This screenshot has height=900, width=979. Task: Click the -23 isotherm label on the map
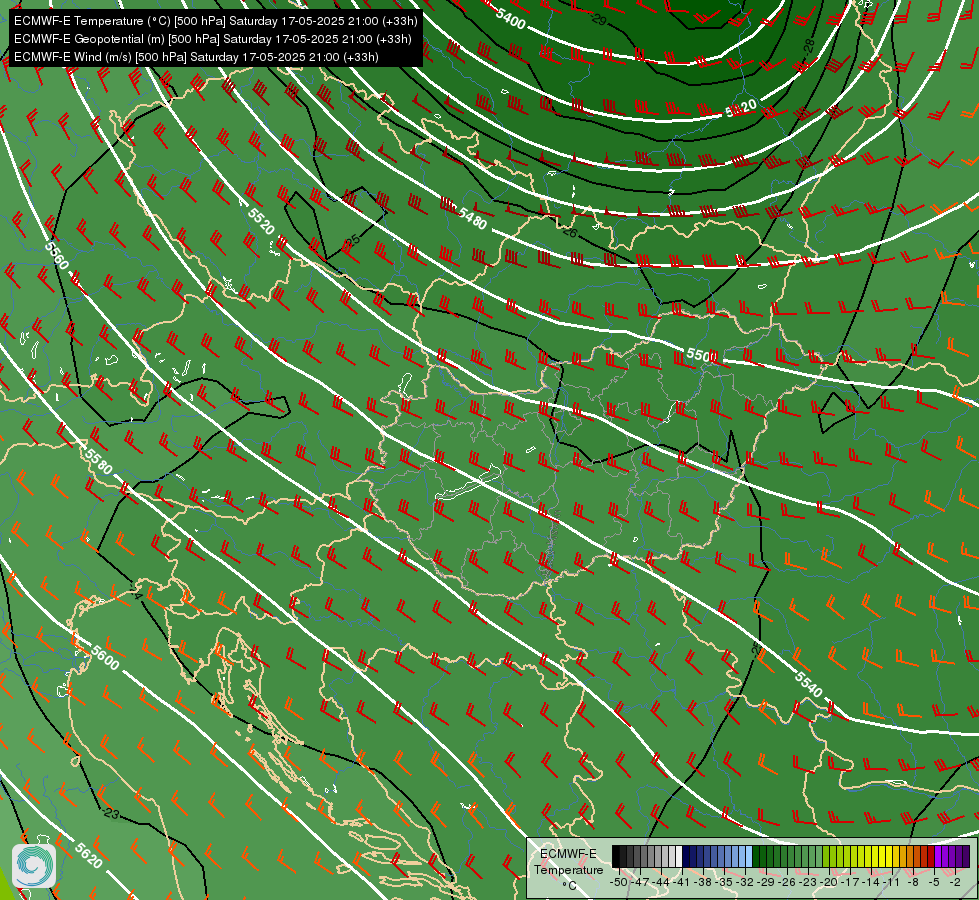(111, 813)
